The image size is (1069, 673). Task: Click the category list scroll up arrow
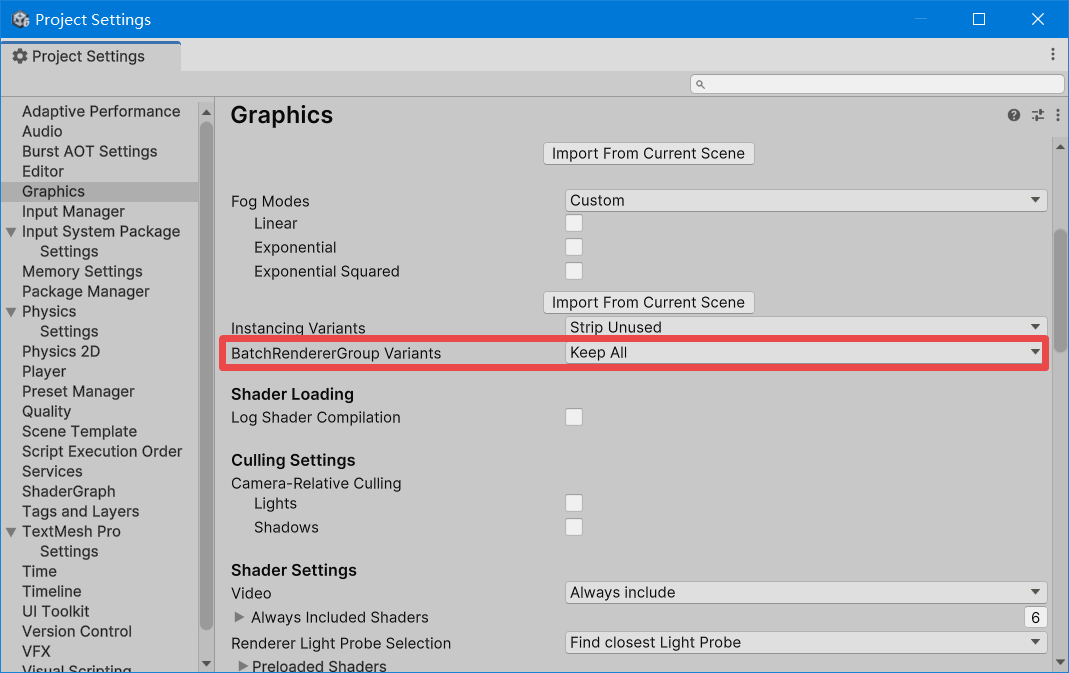tap(206, 112)
